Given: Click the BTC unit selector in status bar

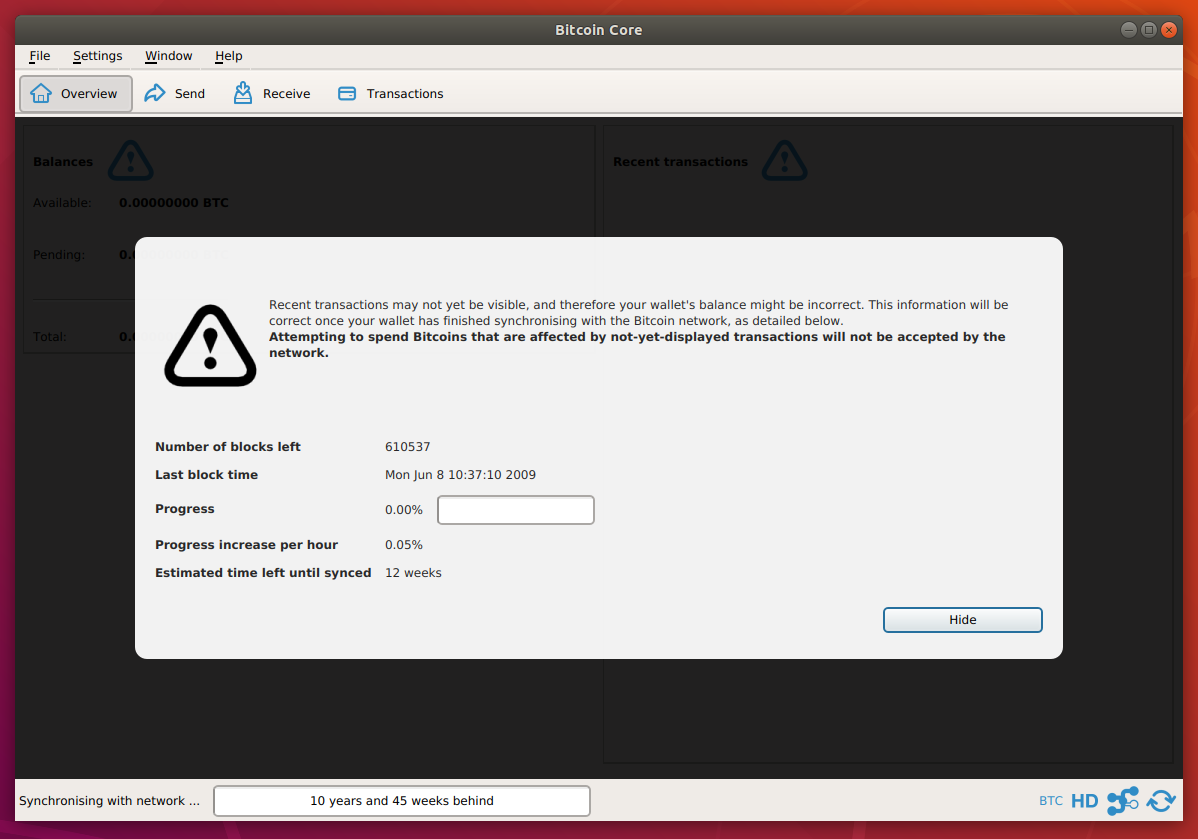Looking at the screenshot, I should point(1051,801).
